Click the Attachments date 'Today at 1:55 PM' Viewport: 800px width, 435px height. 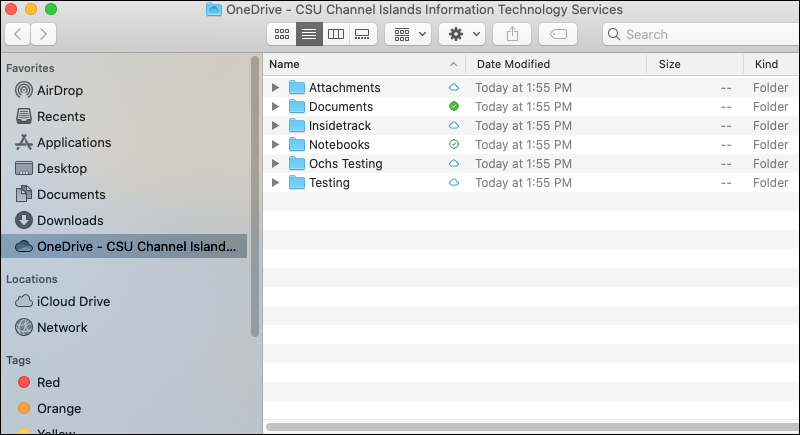(x=523, y=88)
